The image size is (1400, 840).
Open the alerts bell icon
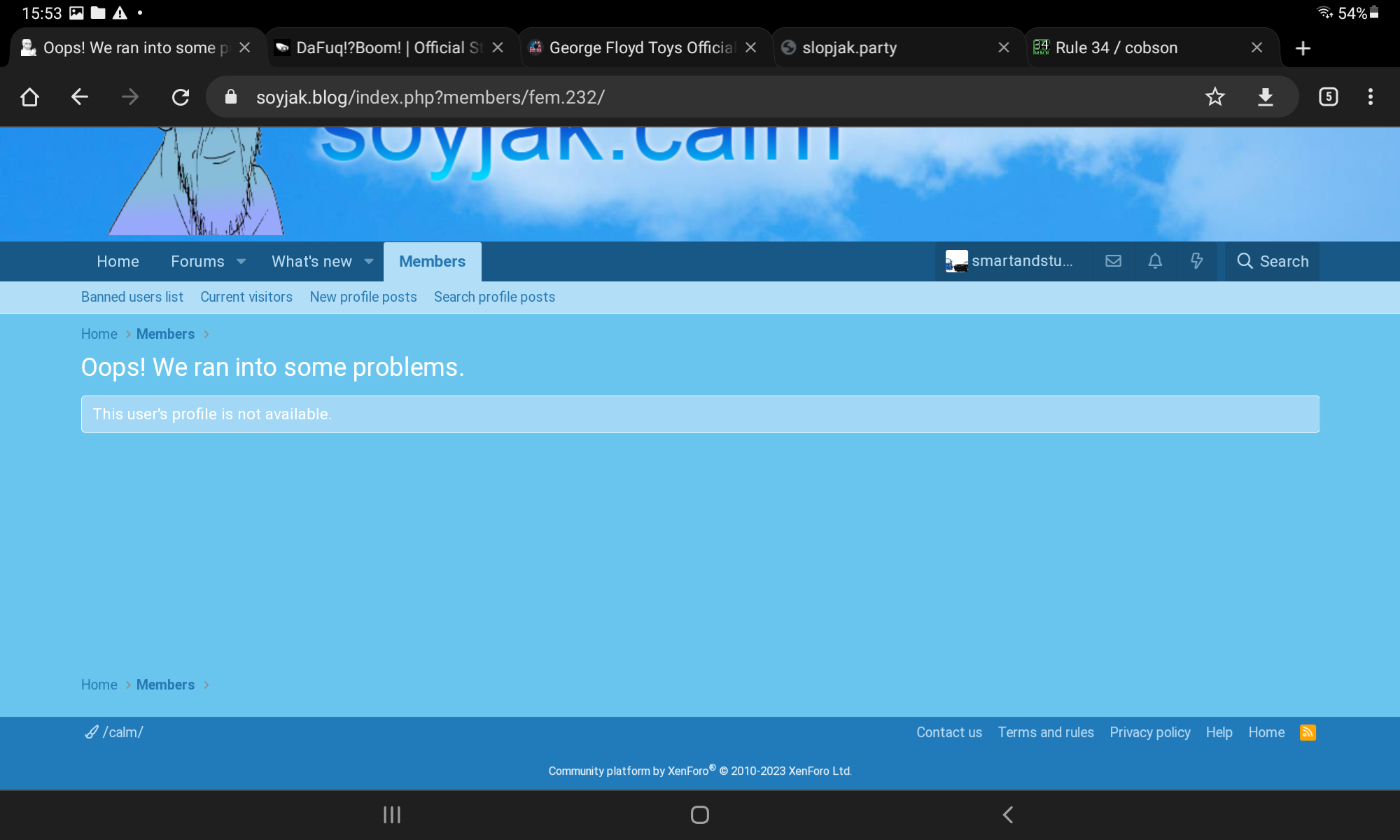click(x=1155, y=261)
